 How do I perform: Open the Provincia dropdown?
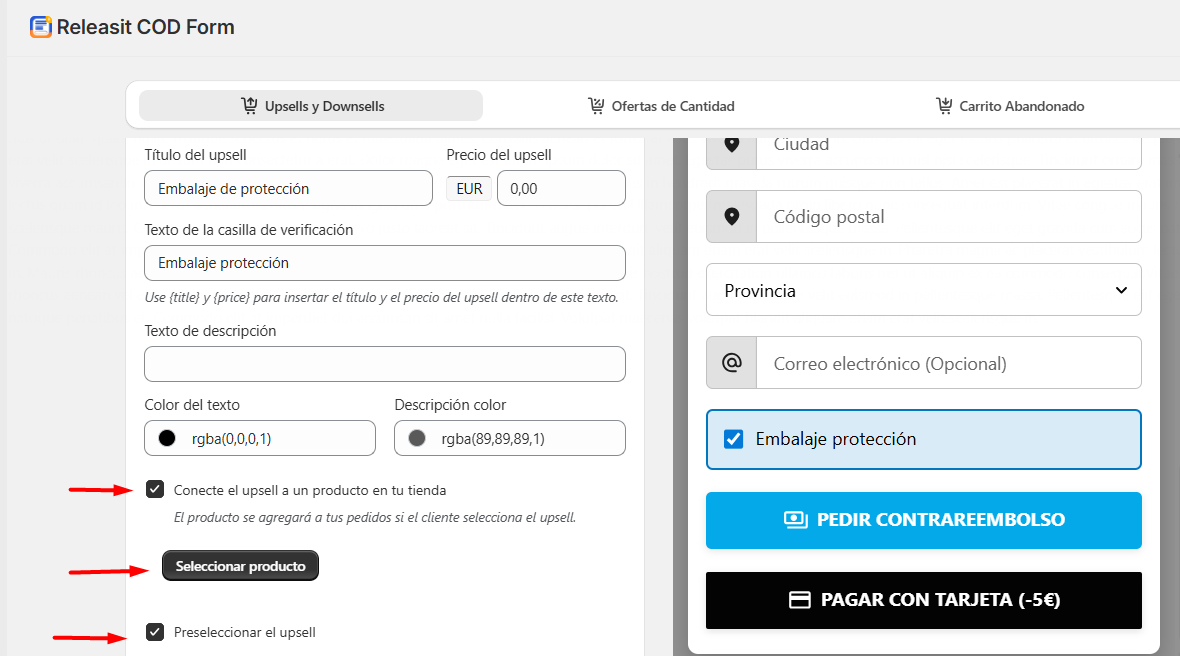pyautogui.click(x=923, y=290)
